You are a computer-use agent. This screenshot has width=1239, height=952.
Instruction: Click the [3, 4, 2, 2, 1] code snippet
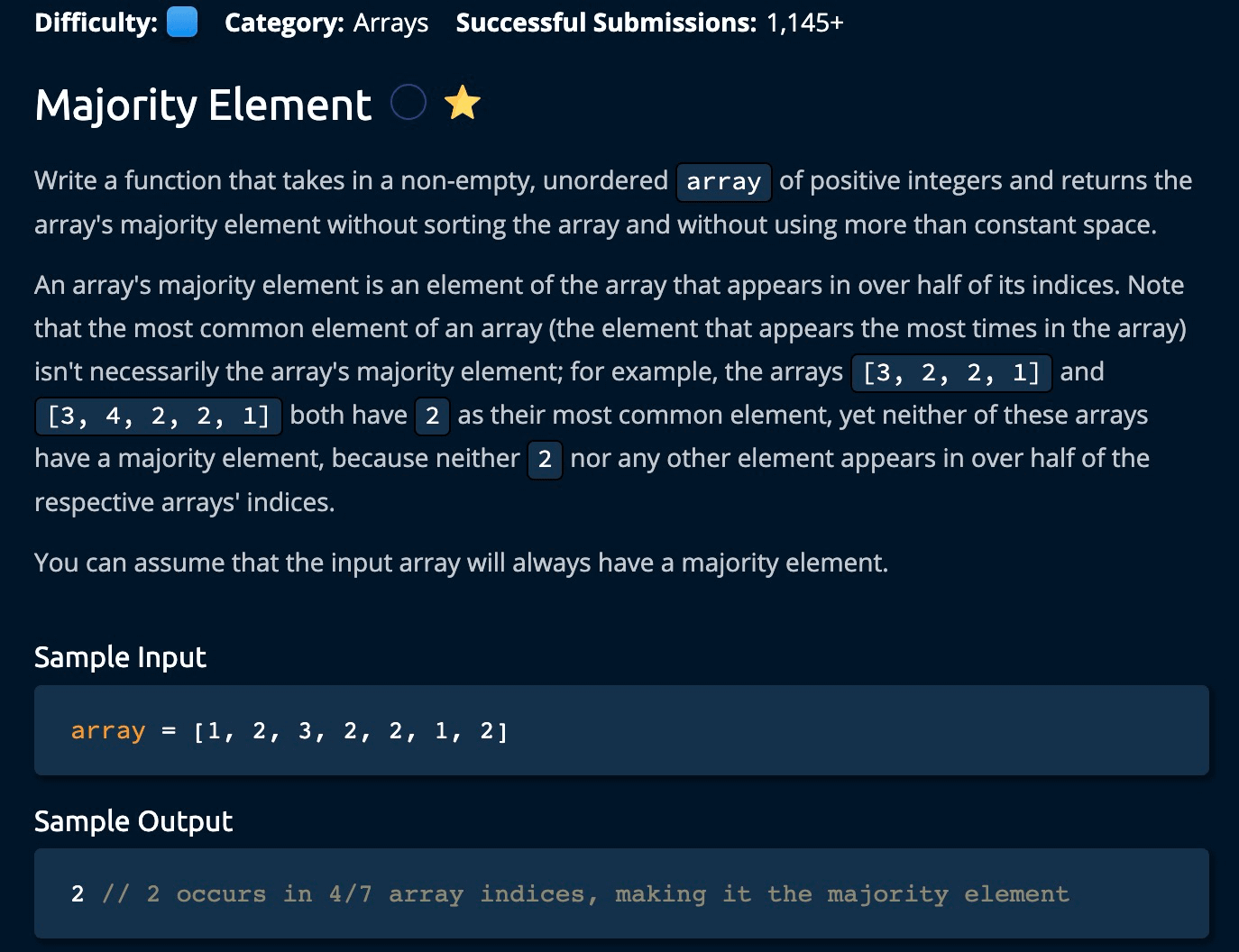pos(159,416)
